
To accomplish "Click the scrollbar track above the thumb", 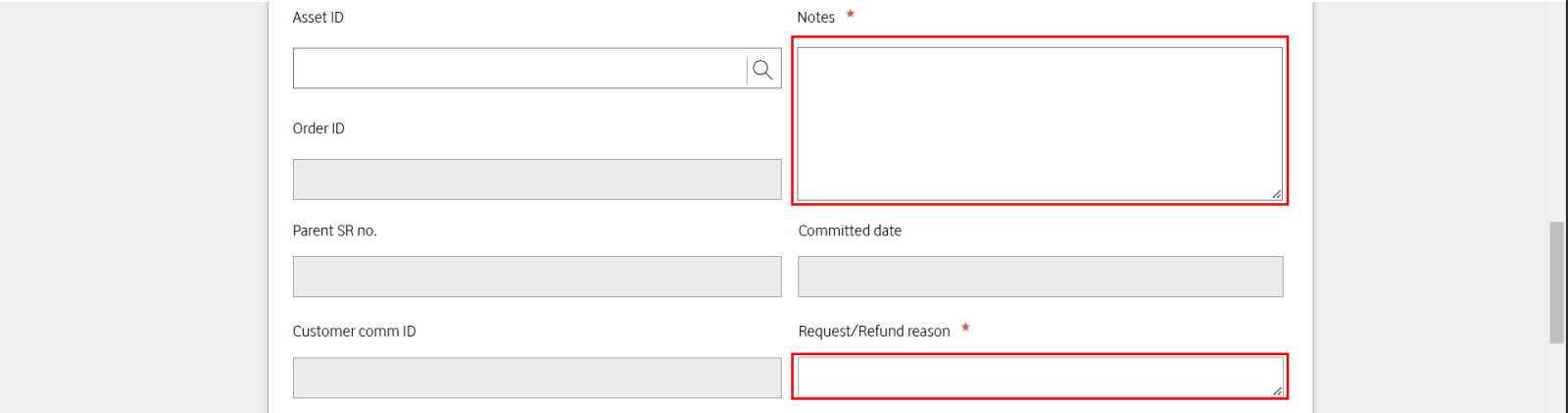I will [x=1556, y=111].
